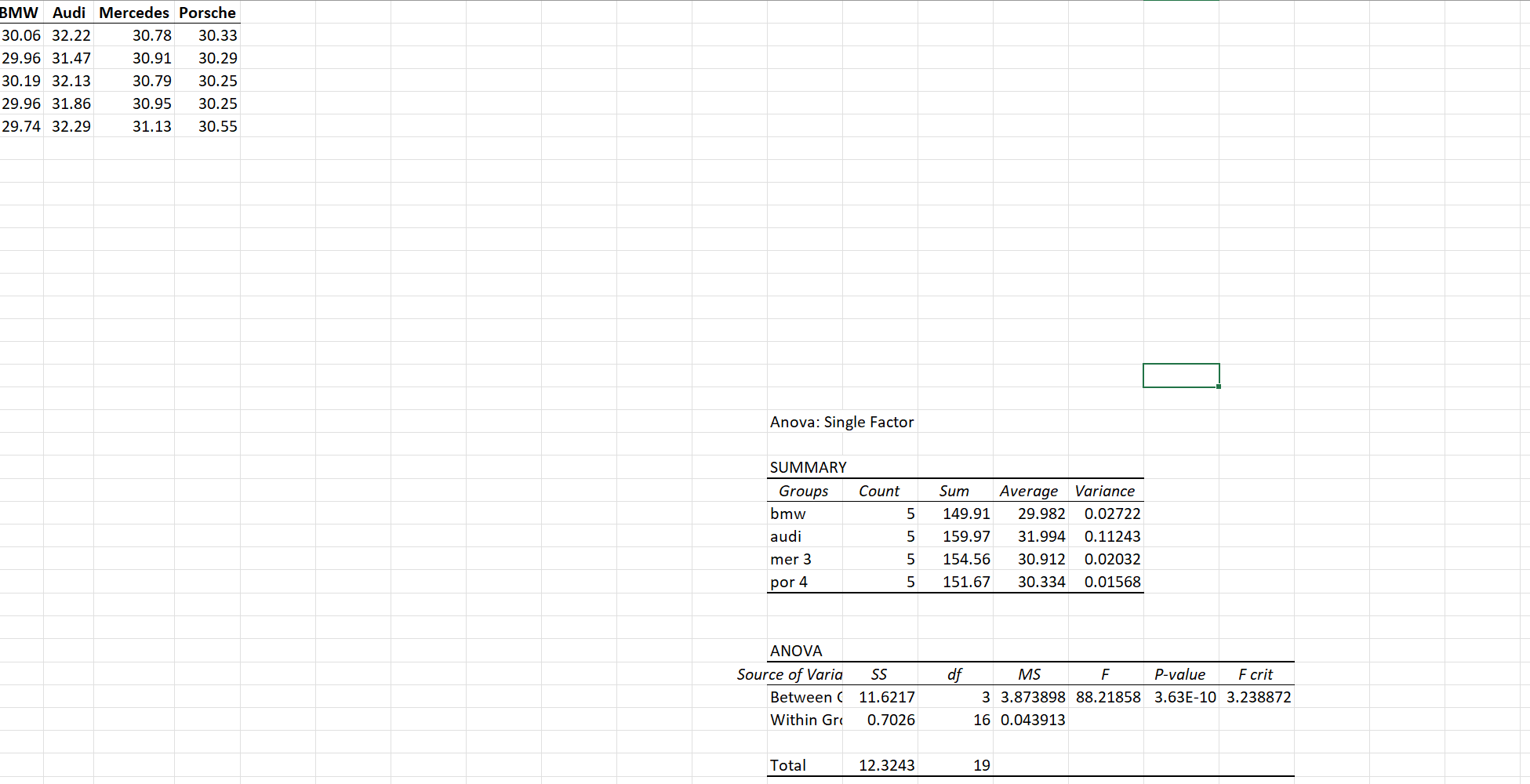
Task: Select the P-value column header
Action: [x=1181, y=674]
